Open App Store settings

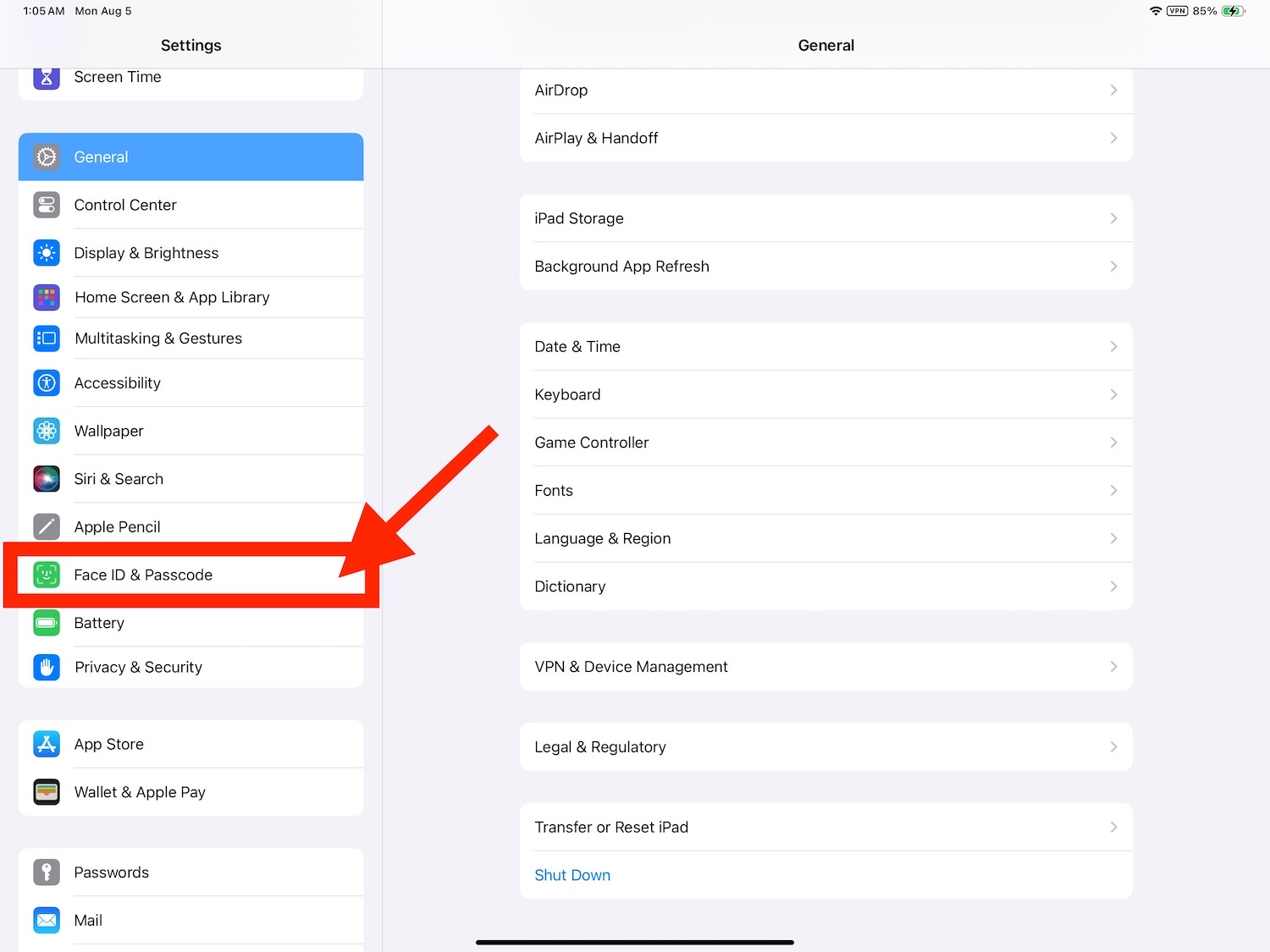[190, 744]
